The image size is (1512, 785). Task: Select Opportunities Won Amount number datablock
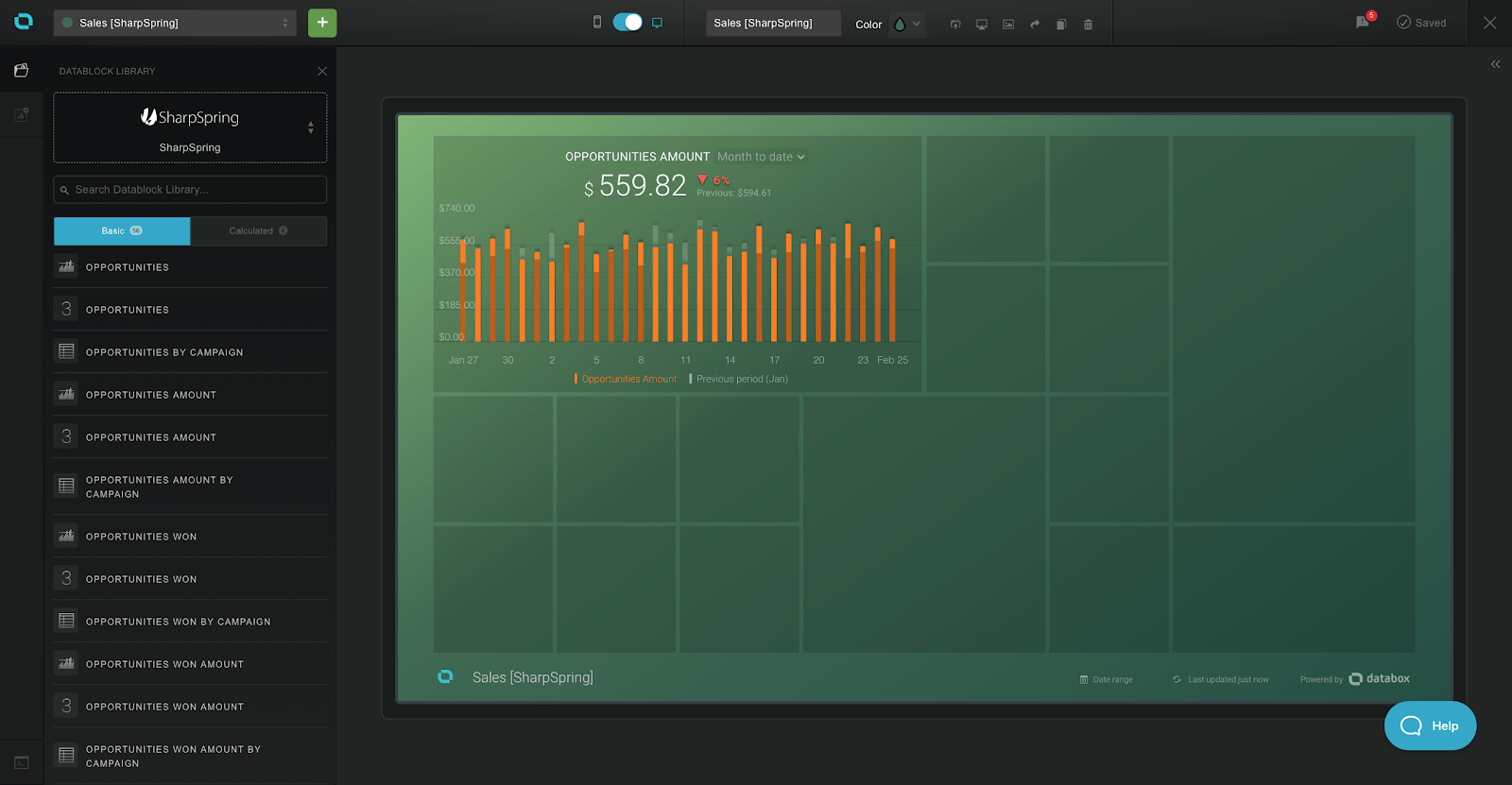point(190,706)
